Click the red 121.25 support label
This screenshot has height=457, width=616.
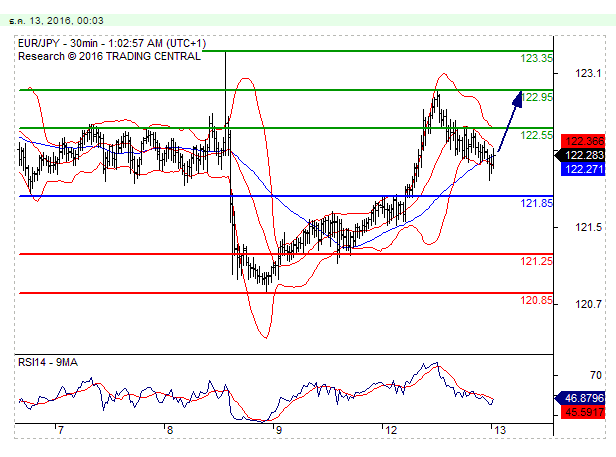(536, 261)
